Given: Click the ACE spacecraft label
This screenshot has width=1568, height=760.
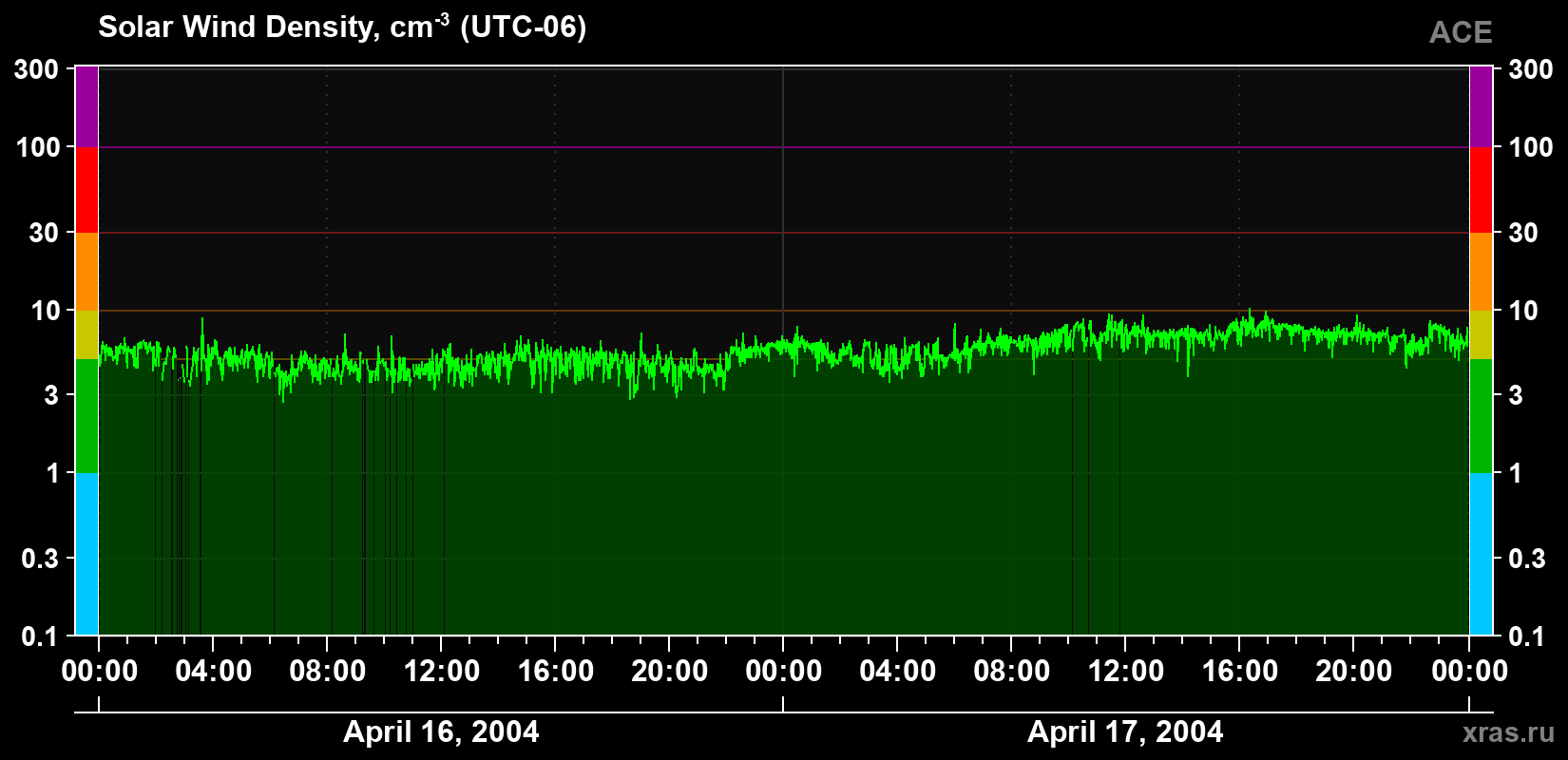Looking at the screenshot, I should point(1461,32).
